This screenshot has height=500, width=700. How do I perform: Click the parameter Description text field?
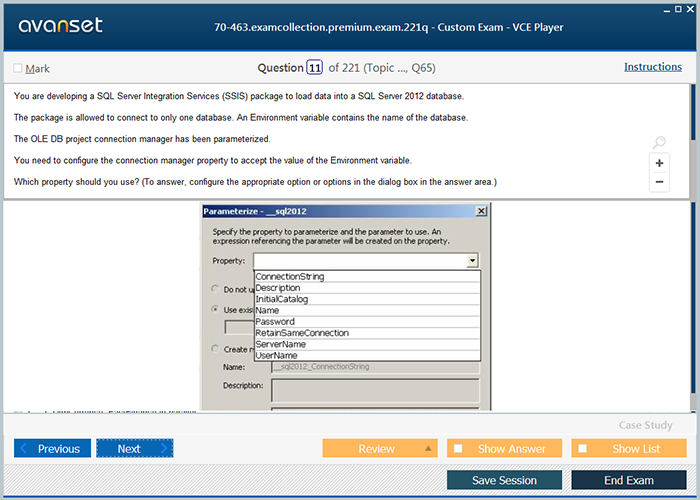pyautogui.click(x=375, y=391)
